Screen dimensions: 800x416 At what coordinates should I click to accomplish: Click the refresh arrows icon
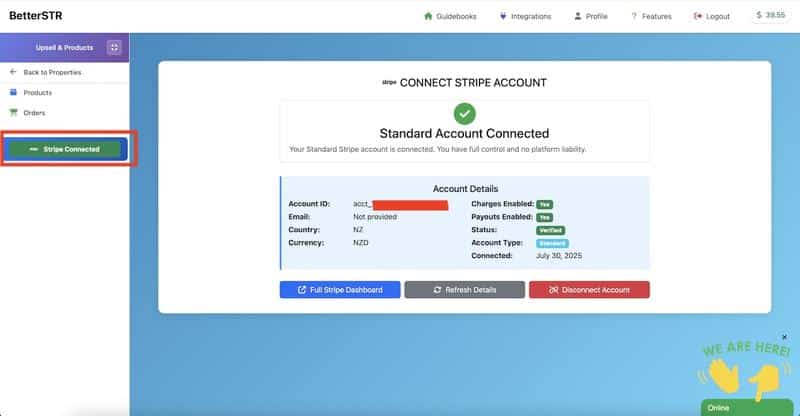pyautogui.click(x=437, y=290)
